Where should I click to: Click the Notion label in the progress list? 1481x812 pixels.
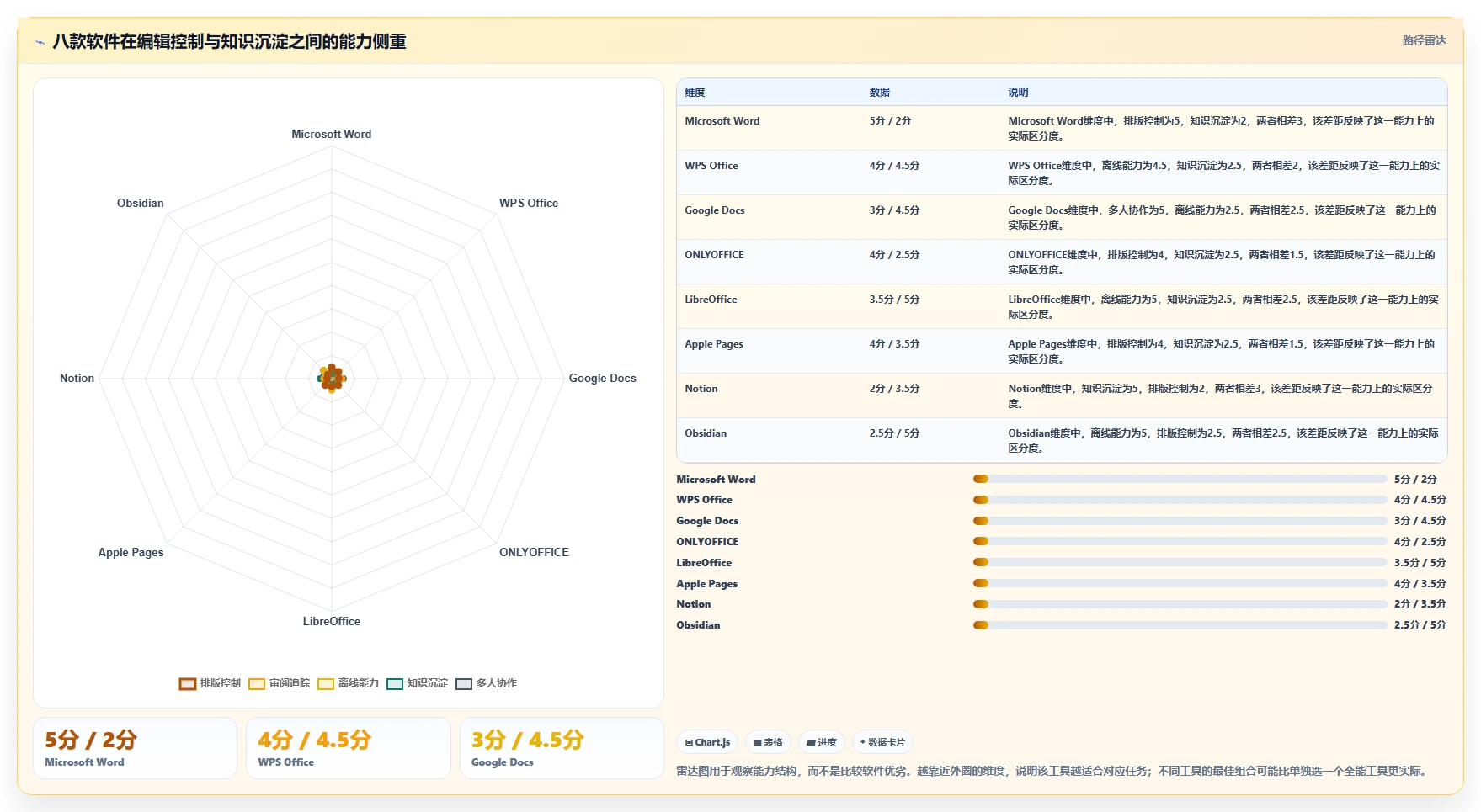694,604
